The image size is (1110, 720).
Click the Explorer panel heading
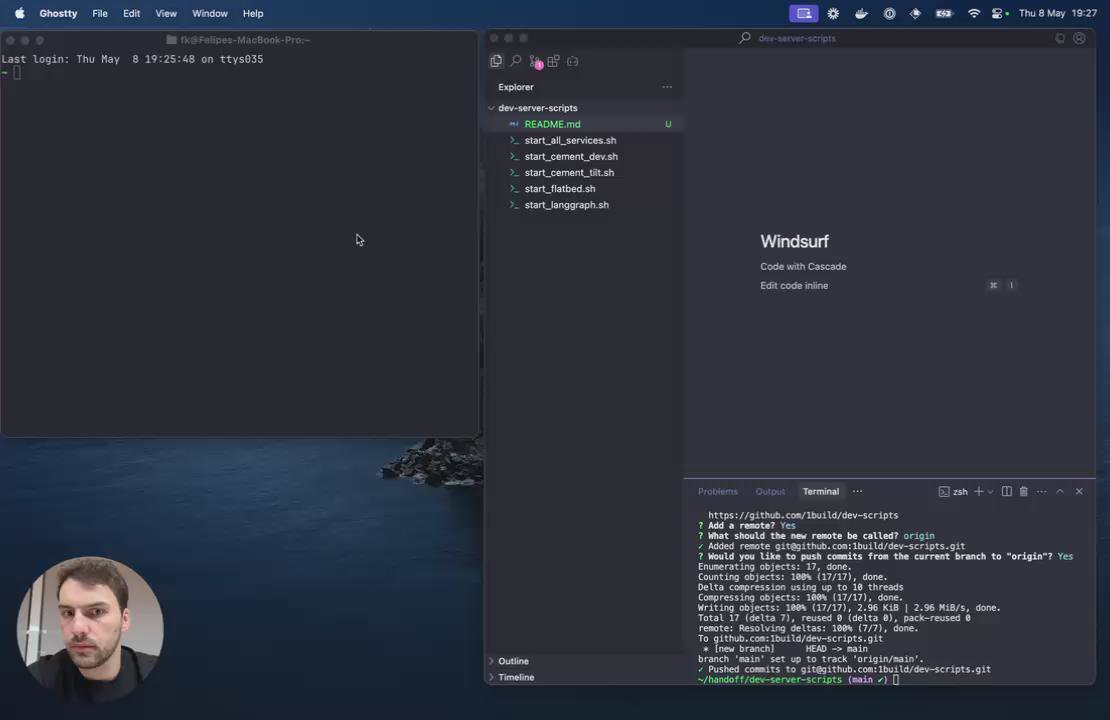click(516, 87)
